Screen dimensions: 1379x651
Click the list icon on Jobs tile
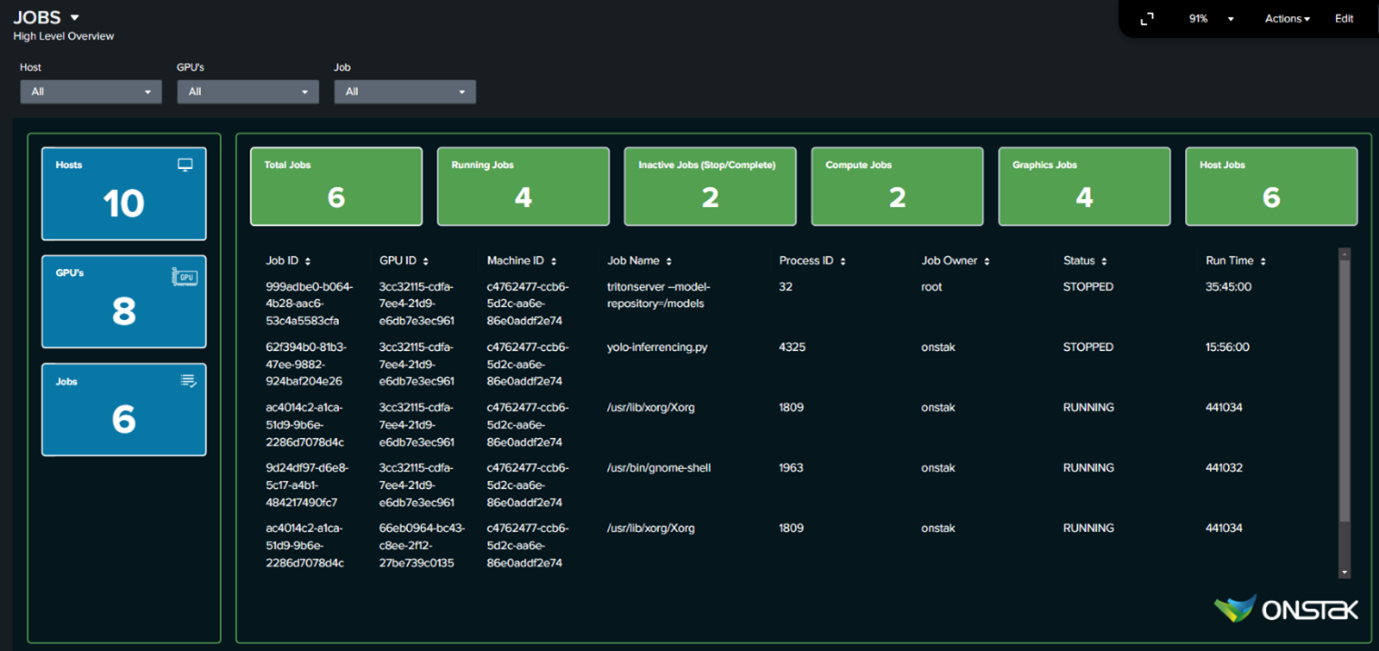pyautogui.click(x=188, y=381)
